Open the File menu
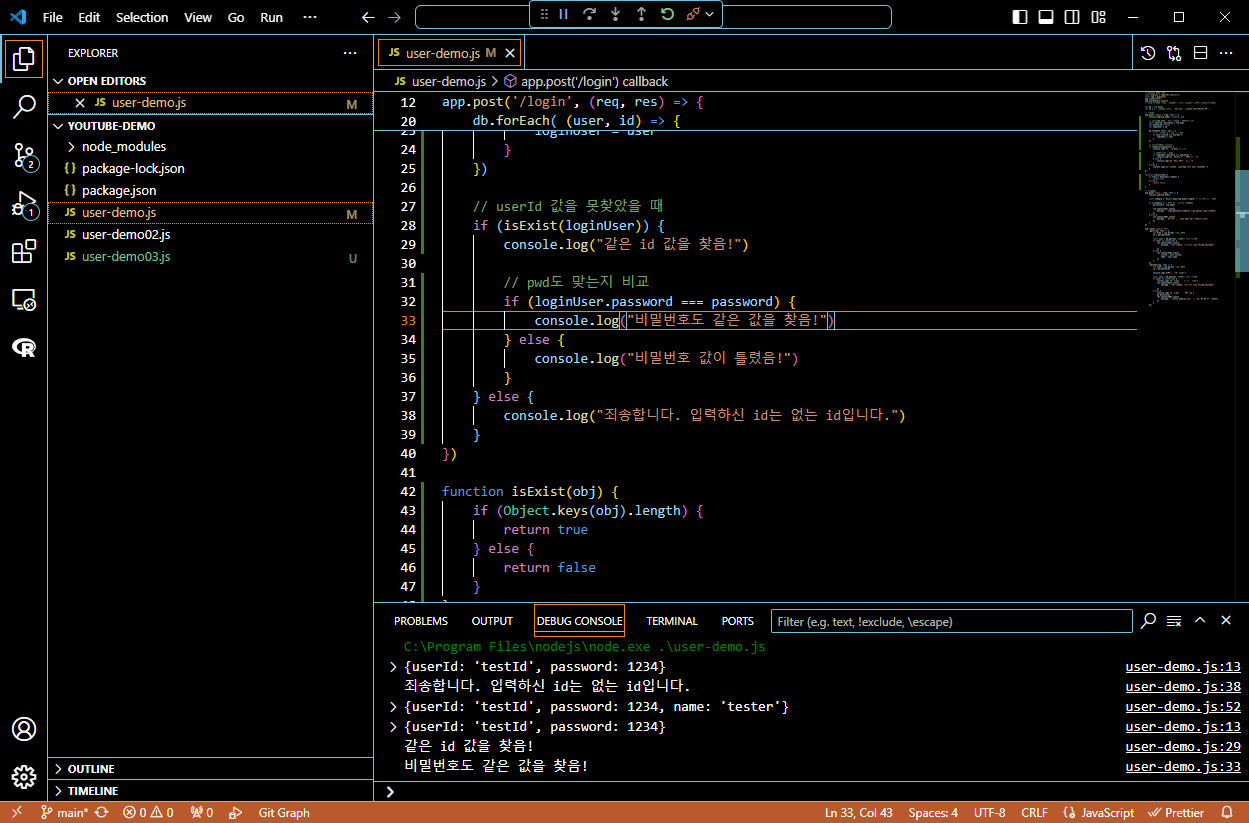The height and width of the screenshot is (823, 1249). (x=53, y=17)
